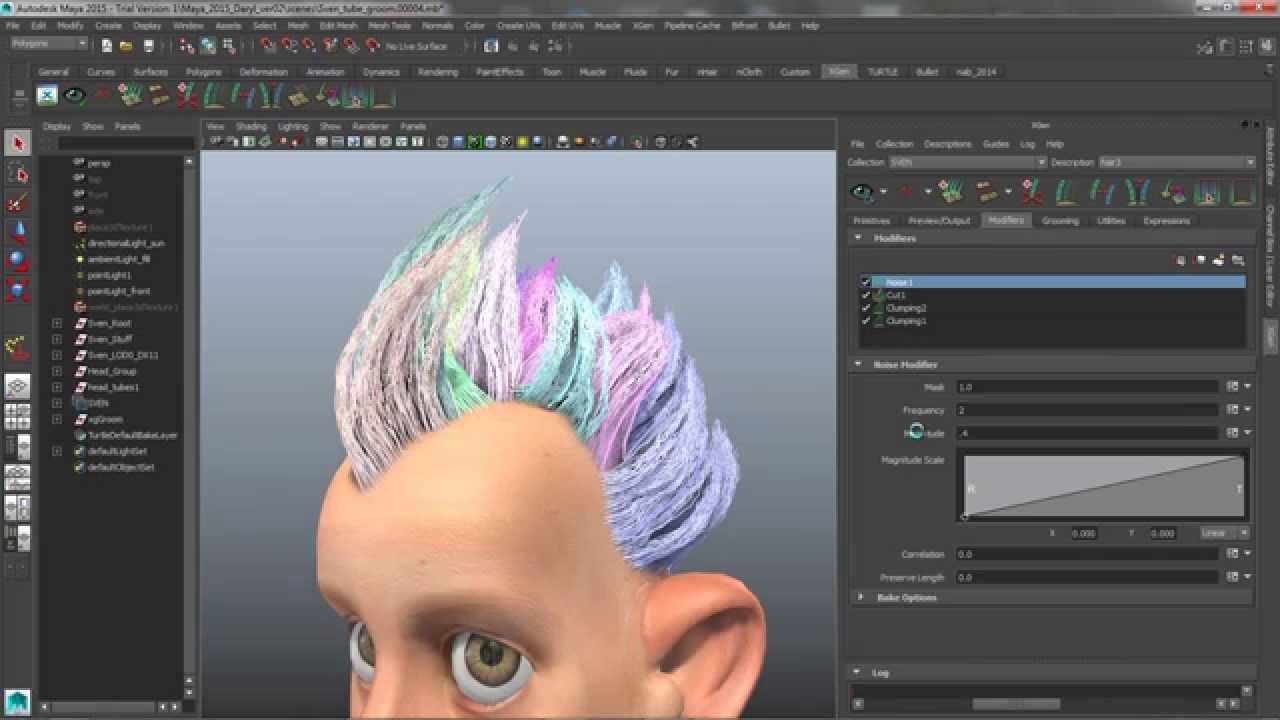
Task: Select the arrow Select tool in toolbox
Action: point(17,144)
